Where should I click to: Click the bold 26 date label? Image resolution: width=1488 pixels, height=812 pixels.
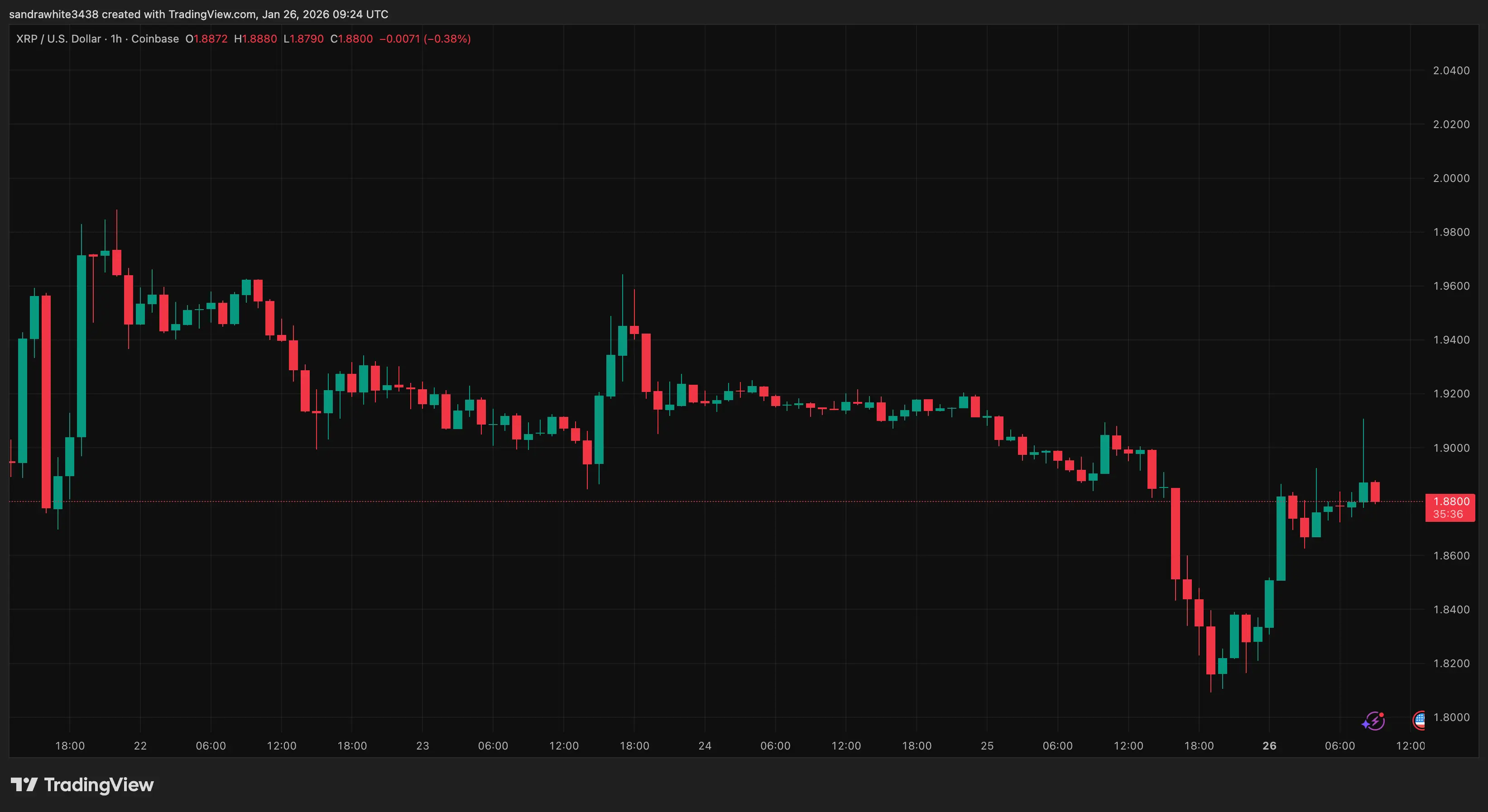(x=1269, y=745)
